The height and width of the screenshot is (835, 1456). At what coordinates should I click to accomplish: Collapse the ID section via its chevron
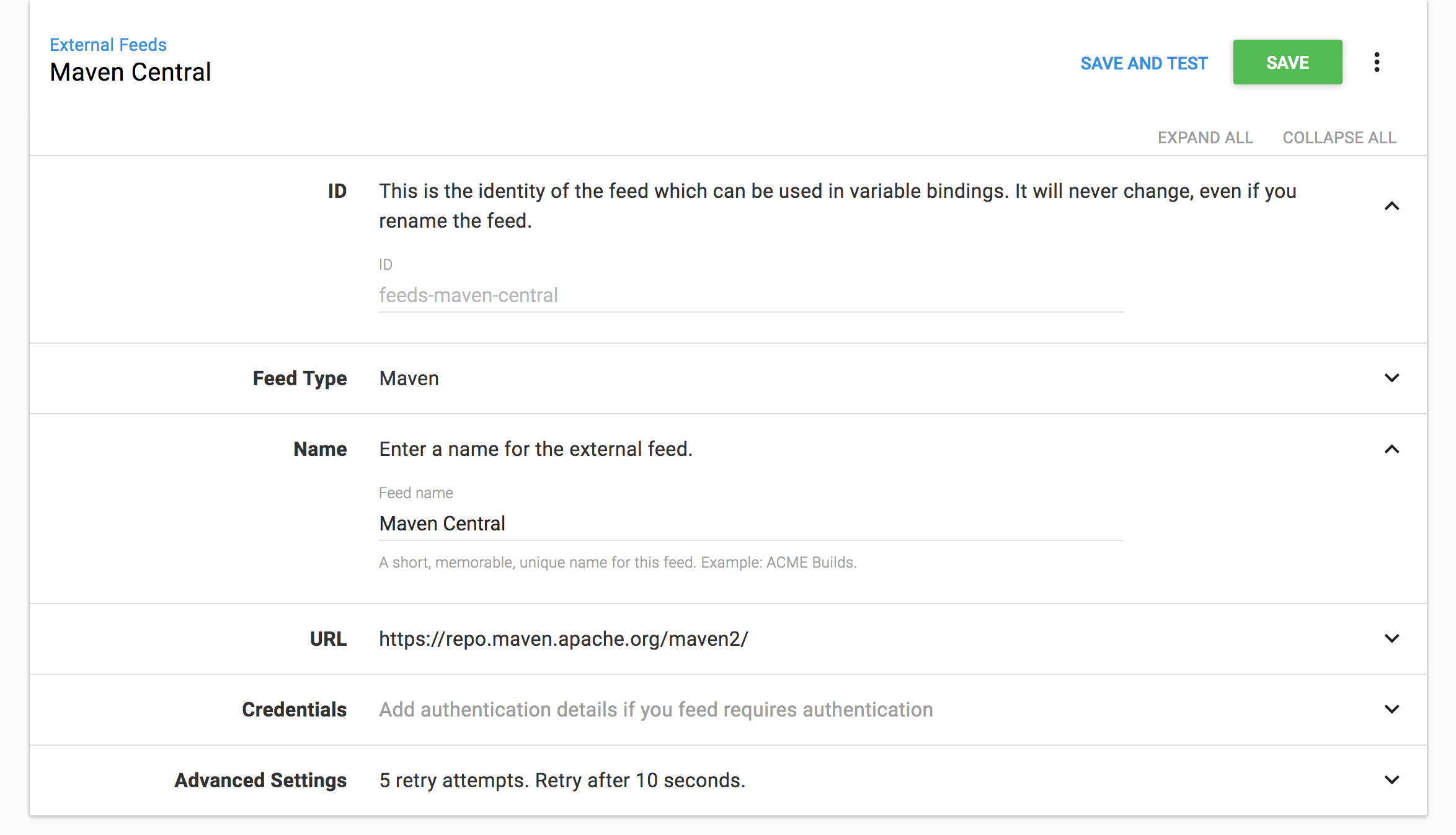click(x=1393, y=206)
